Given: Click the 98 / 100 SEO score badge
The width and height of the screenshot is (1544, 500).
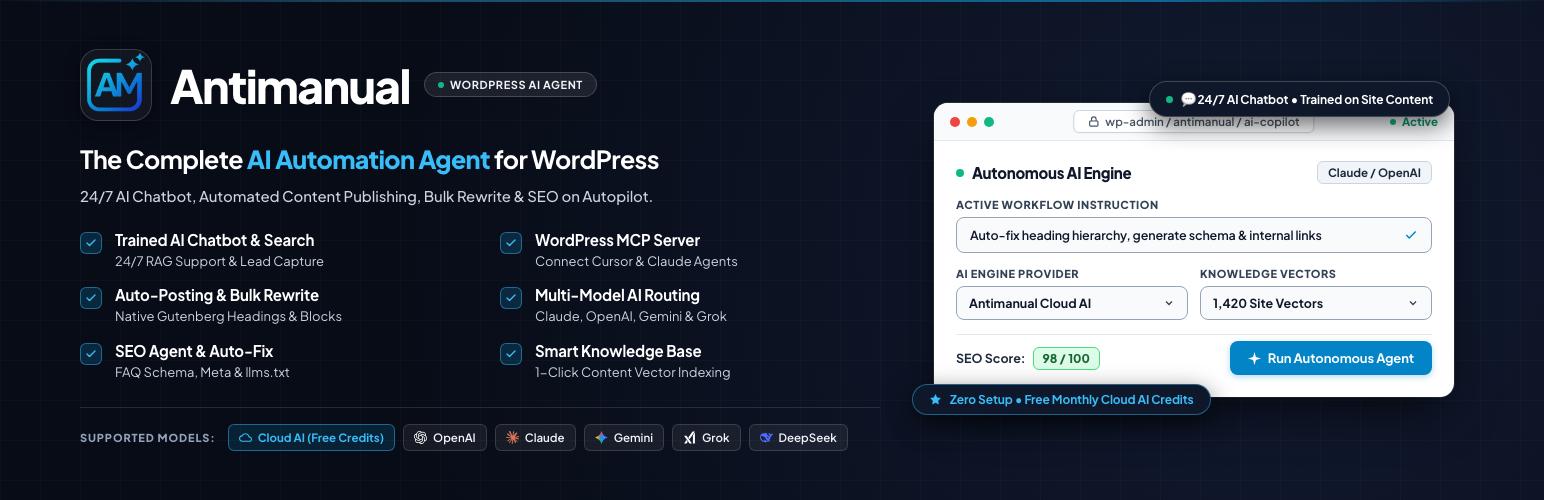Looking at the screenshot, I should (x=1066, y=358).
